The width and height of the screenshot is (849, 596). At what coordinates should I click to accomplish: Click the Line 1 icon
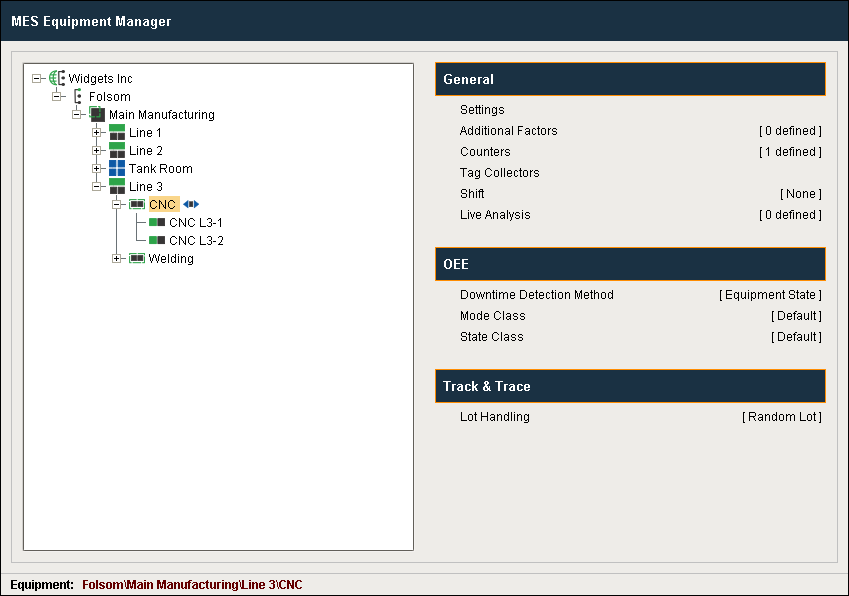pyautogui.click(x=117, y=133)
